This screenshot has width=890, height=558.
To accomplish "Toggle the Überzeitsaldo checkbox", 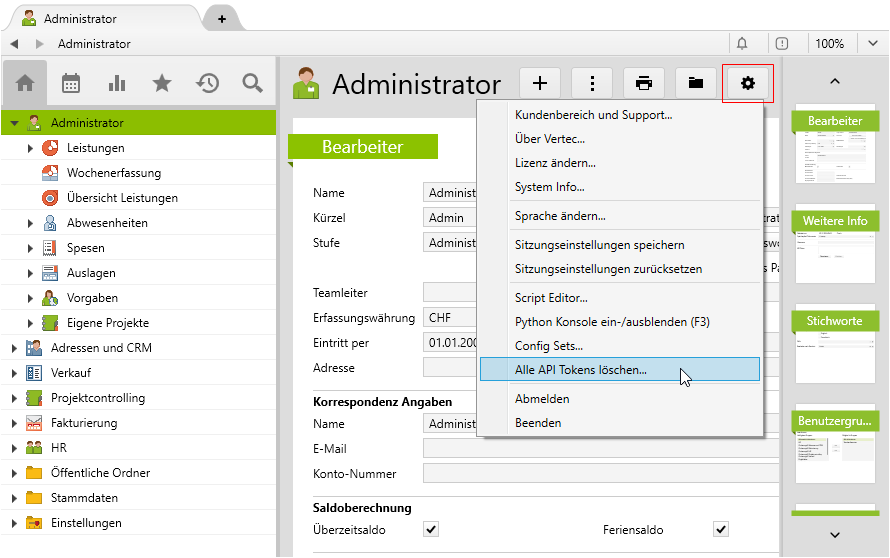I will pyautogui.click(x=431, y=529).
